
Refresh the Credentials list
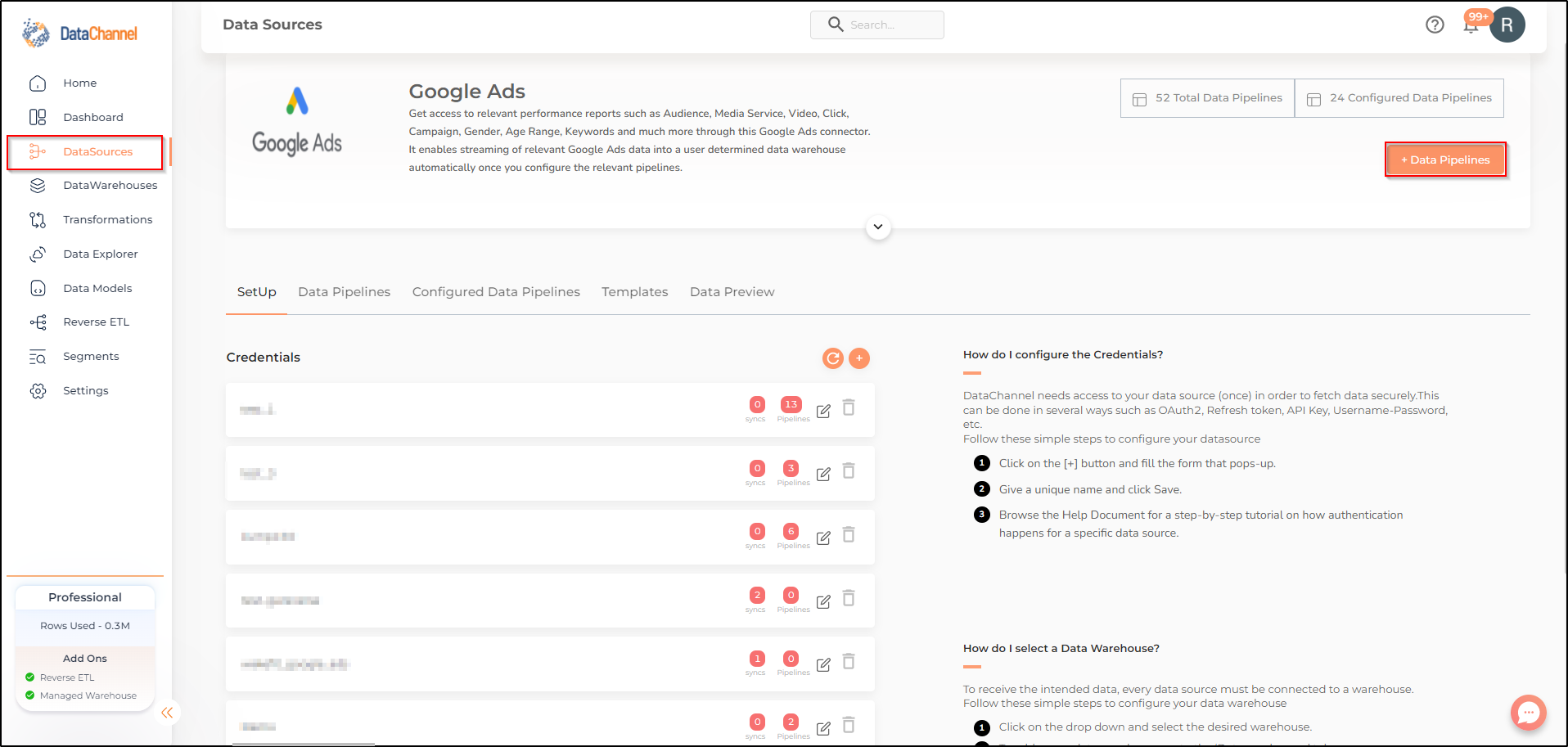point(833,358)
